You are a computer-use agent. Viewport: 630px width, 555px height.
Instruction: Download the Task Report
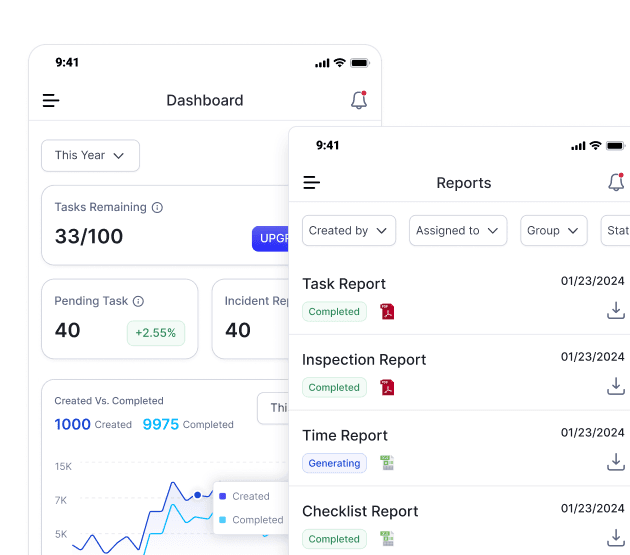[616, 310]
